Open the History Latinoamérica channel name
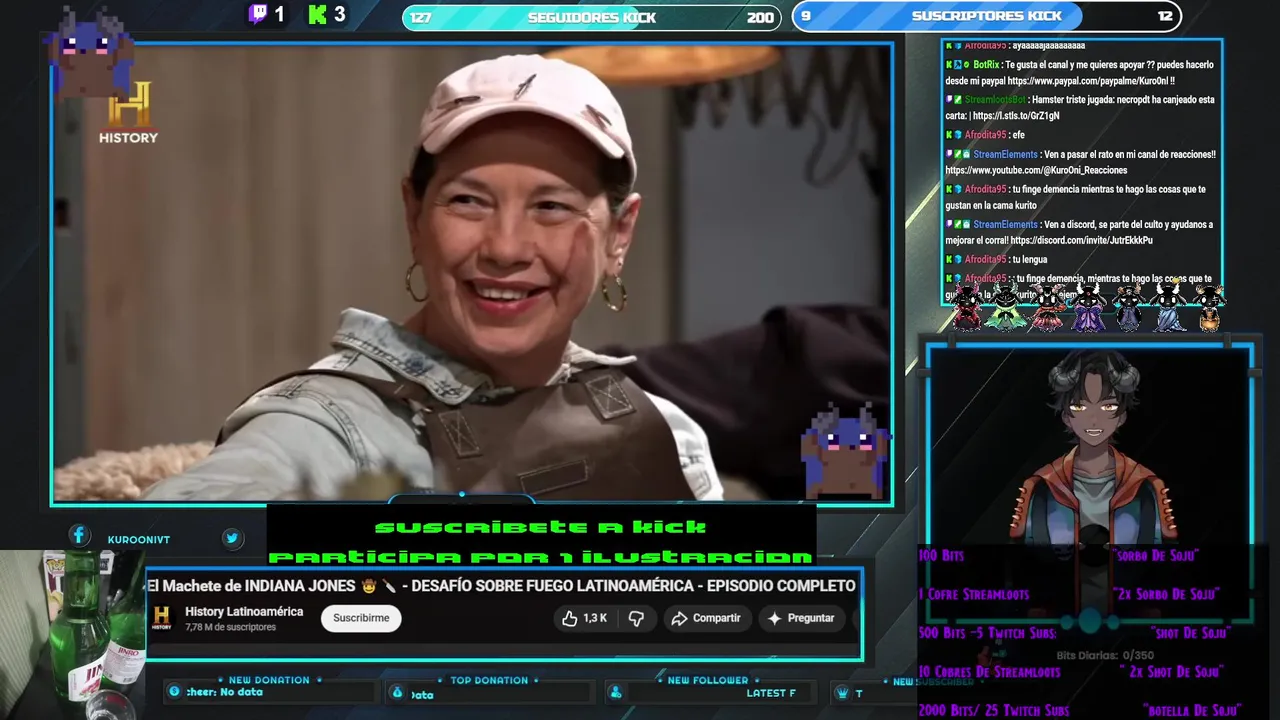 pos(244,611)
